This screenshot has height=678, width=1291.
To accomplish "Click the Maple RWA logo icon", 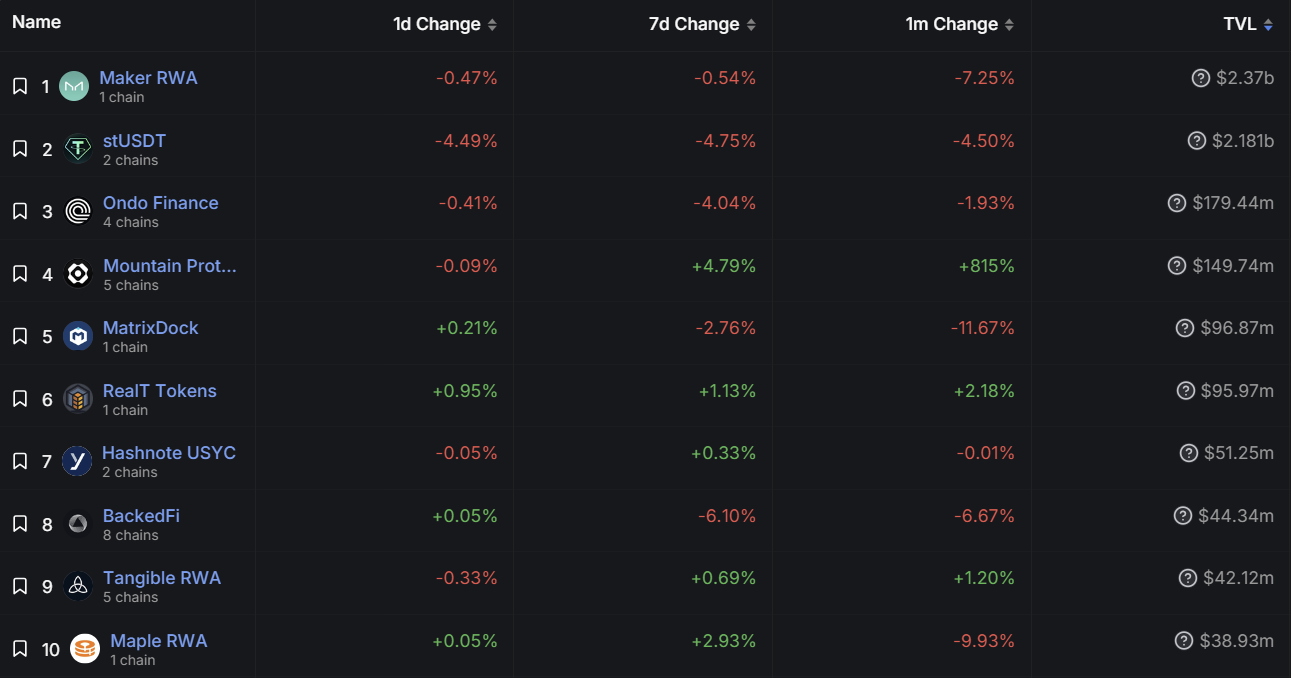I will [x=85, y=649].
